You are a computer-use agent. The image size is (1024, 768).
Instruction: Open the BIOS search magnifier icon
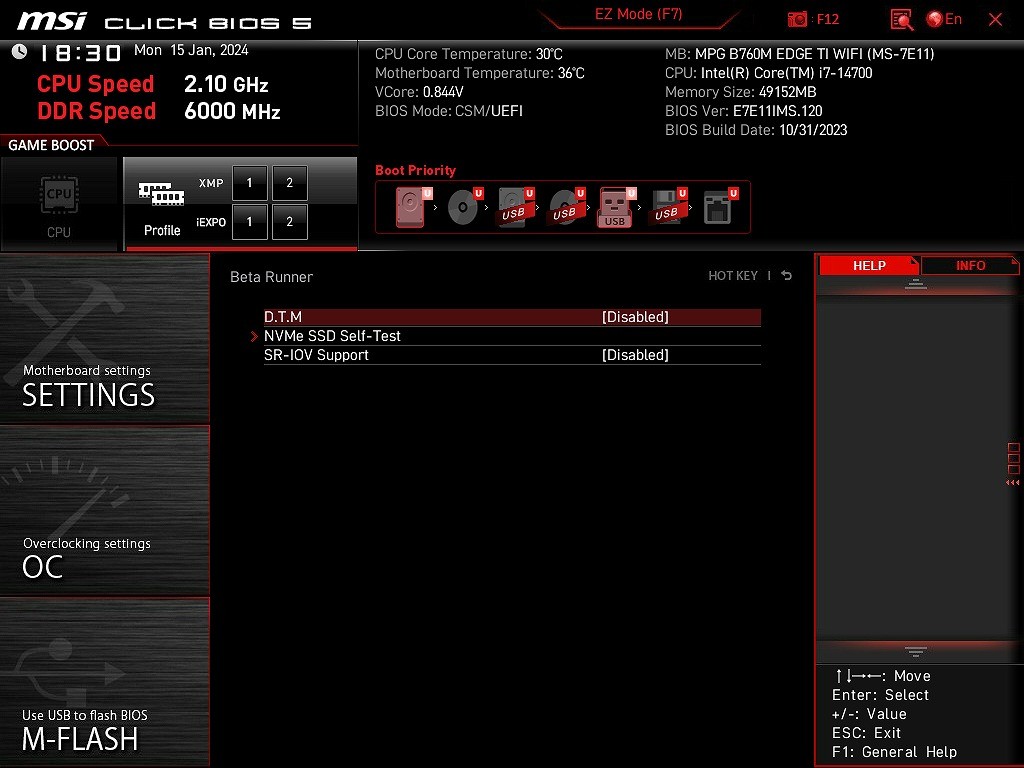(902, 20)
